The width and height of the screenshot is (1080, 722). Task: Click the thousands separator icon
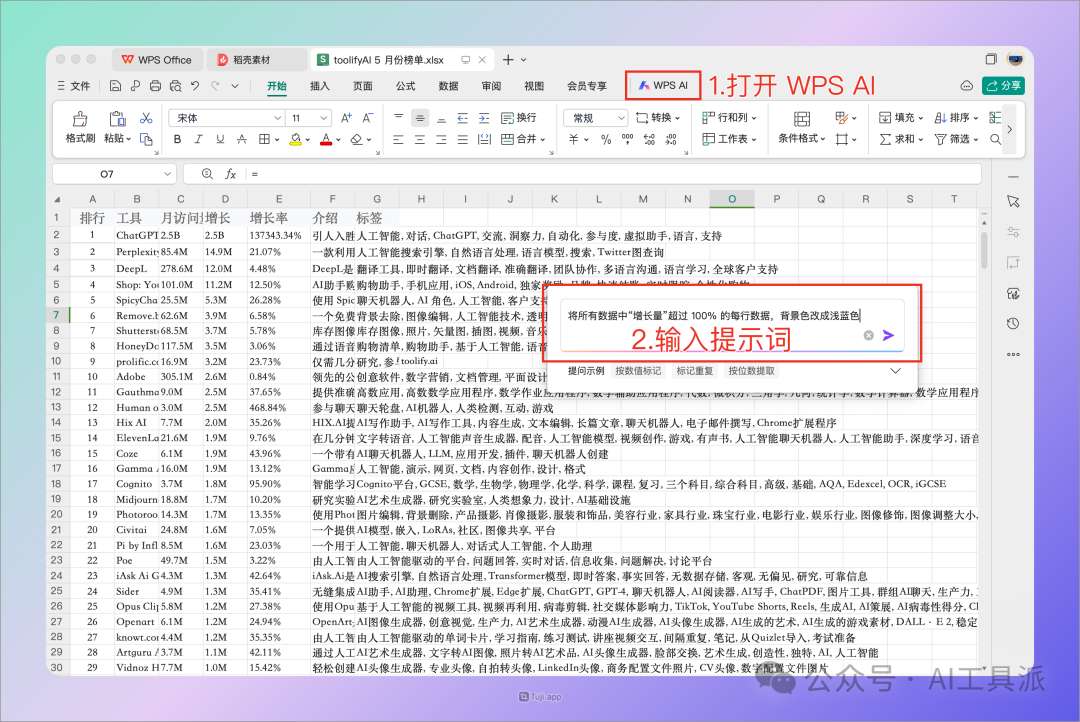(x=627, y=139)
